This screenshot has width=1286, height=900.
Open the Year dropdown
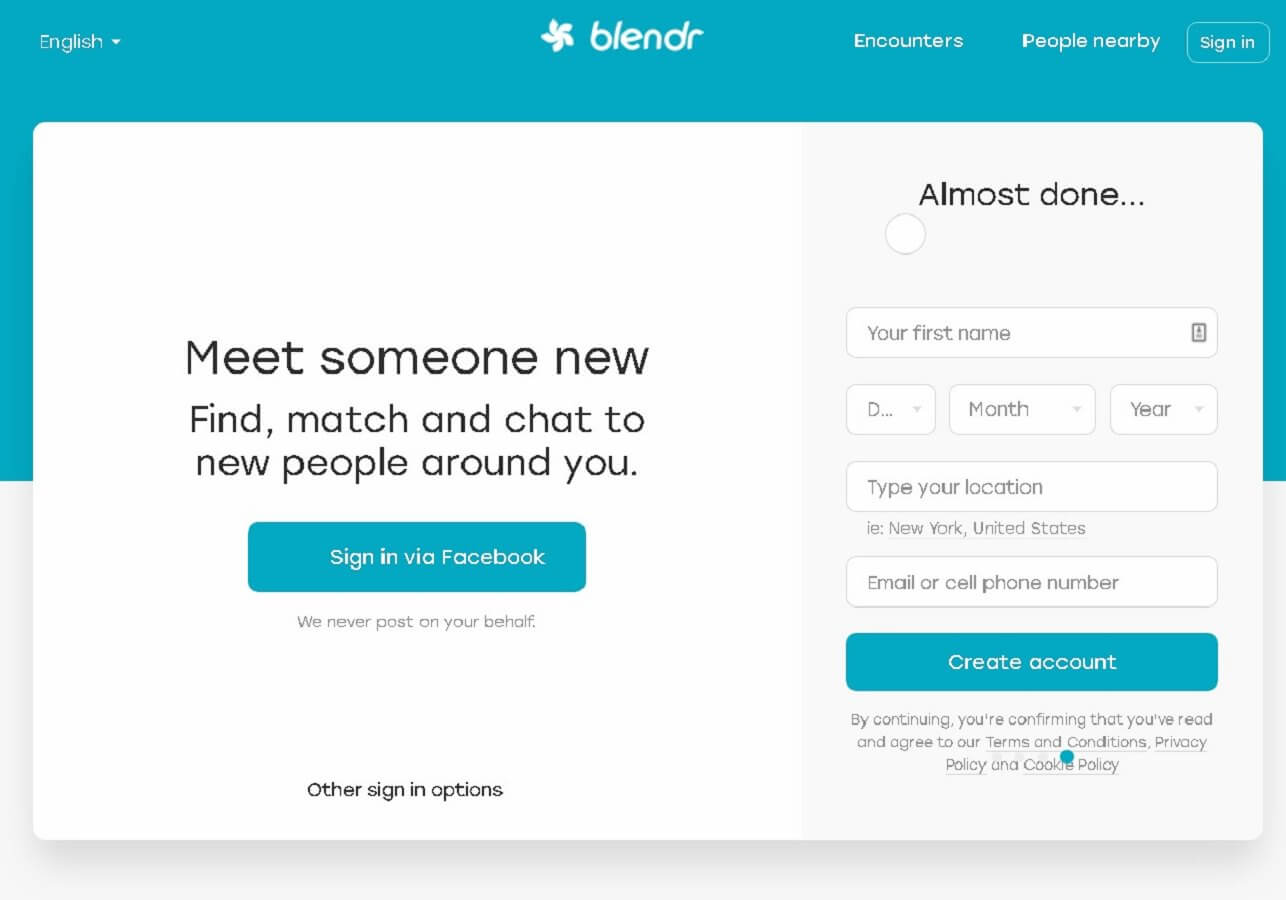pyautogui.click(x=1163, y=409)
